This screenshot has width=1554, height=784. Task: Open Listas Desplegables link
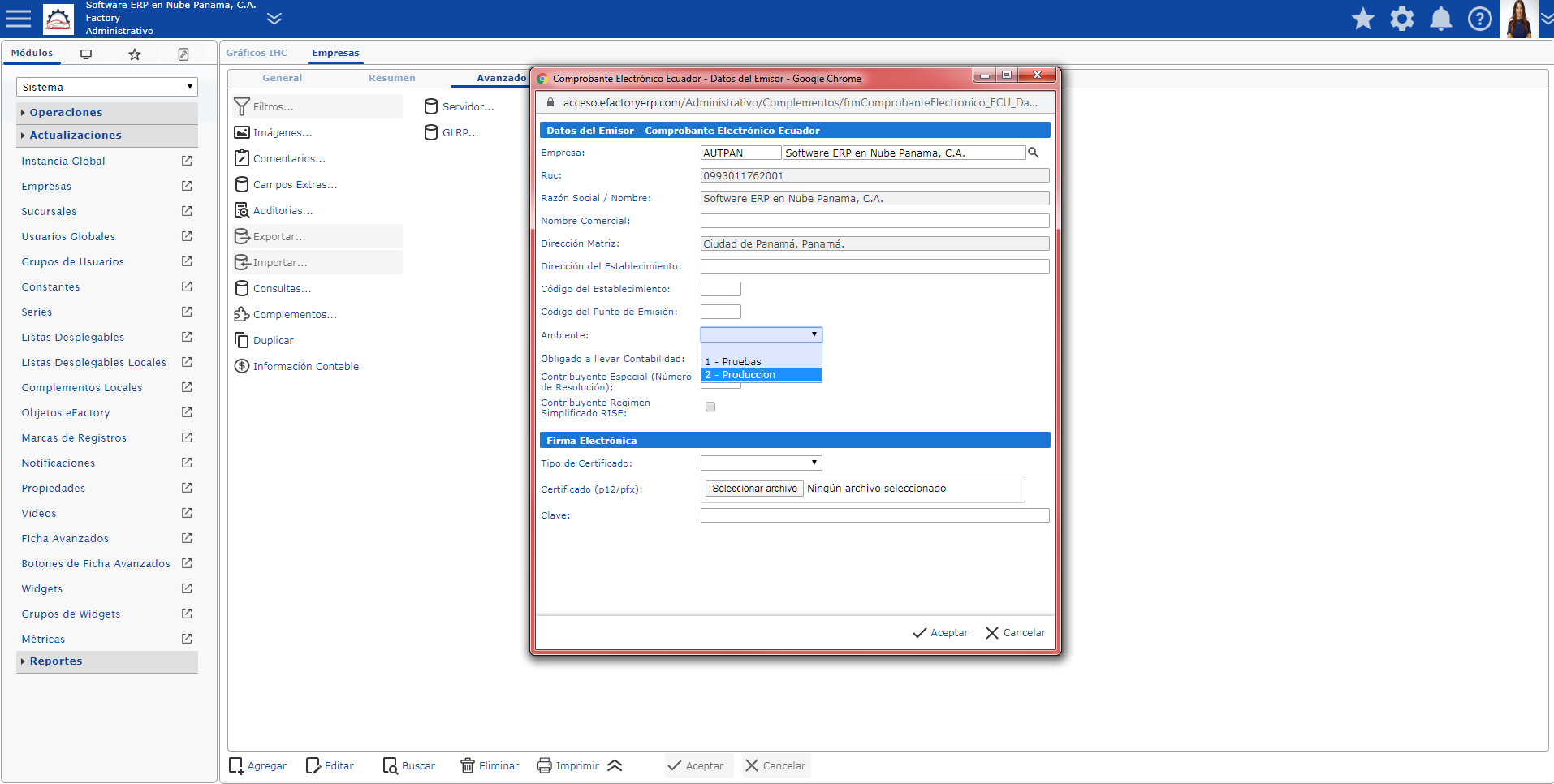click(x=73, y=337)
